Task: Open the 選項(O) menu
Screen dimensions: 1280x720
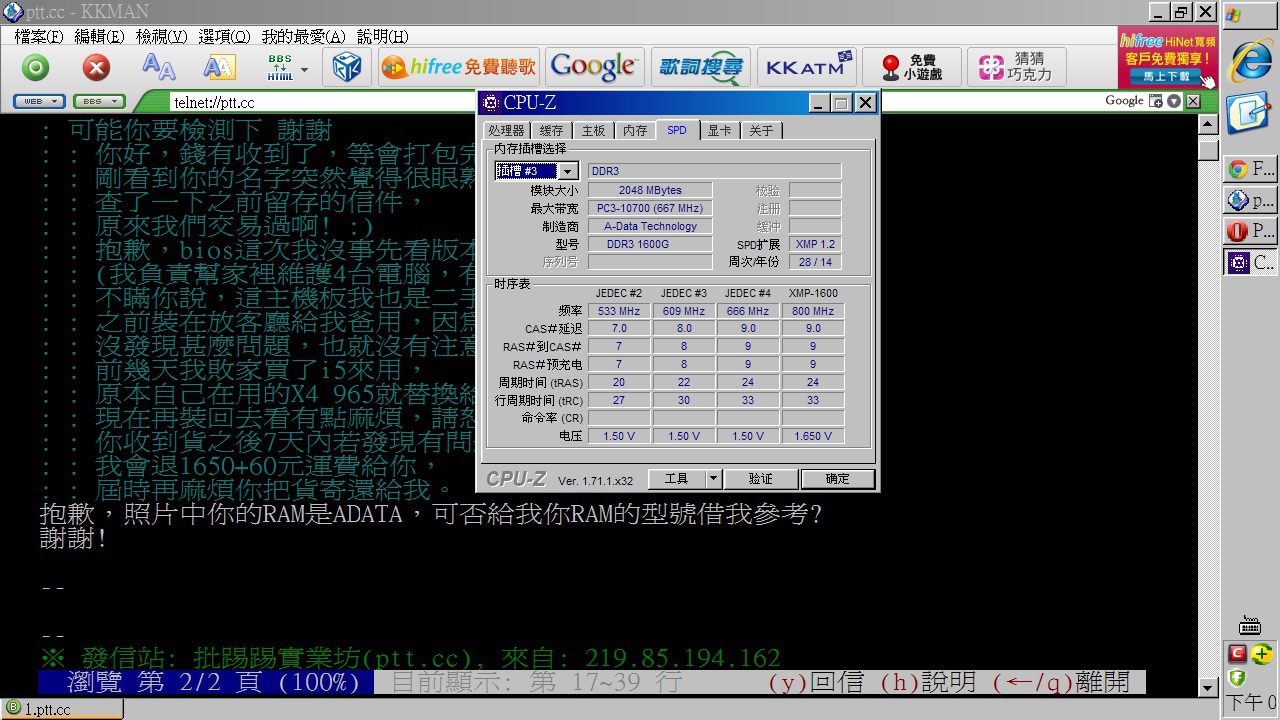Action: tap(224, 36)
